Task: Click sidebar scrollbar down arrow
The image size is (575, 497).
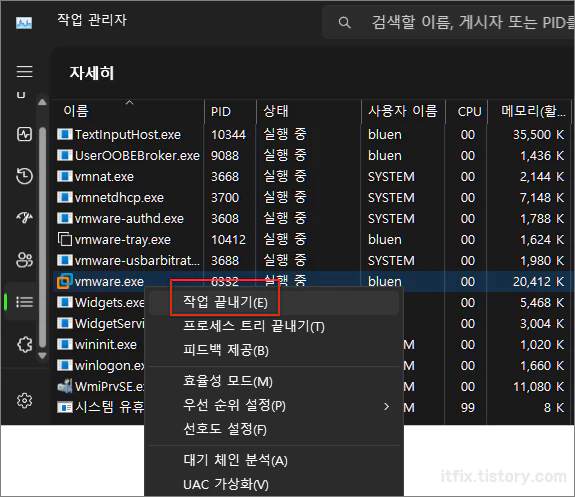Action: click(42, 355)
